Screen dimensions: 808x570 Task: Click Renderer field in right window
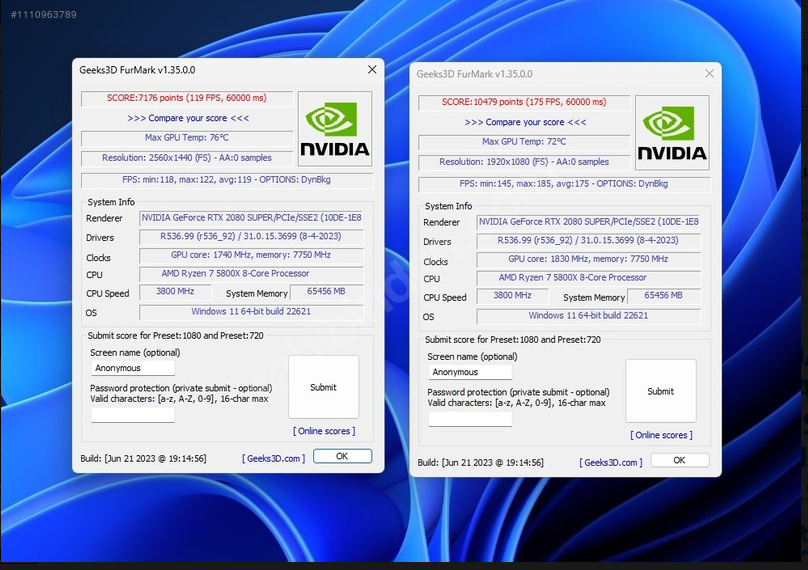point(588,222)
